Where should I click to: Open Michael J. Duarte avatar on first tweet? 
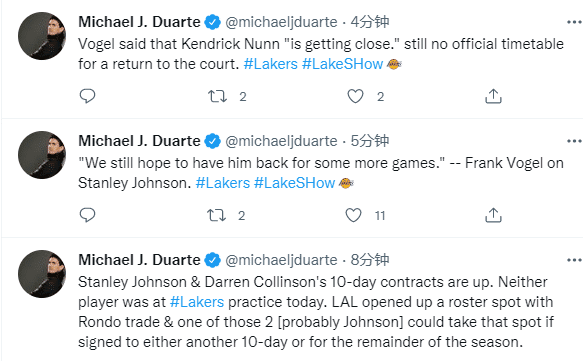[42, 36]
